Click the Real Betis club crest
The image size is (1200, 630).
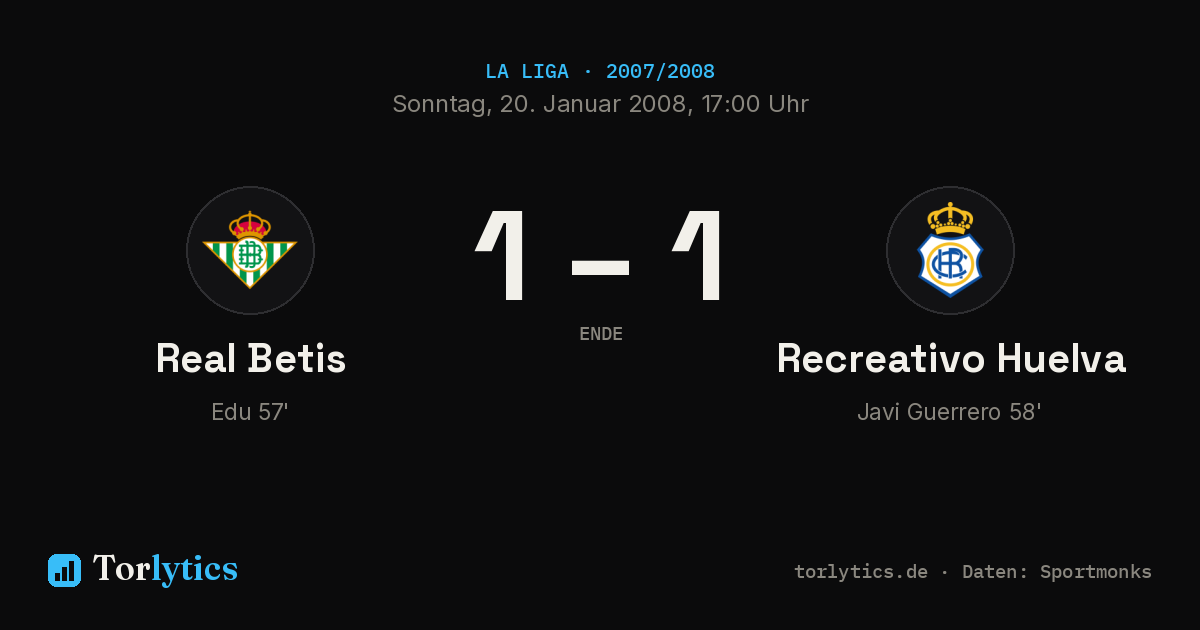(x=250, y=250)
